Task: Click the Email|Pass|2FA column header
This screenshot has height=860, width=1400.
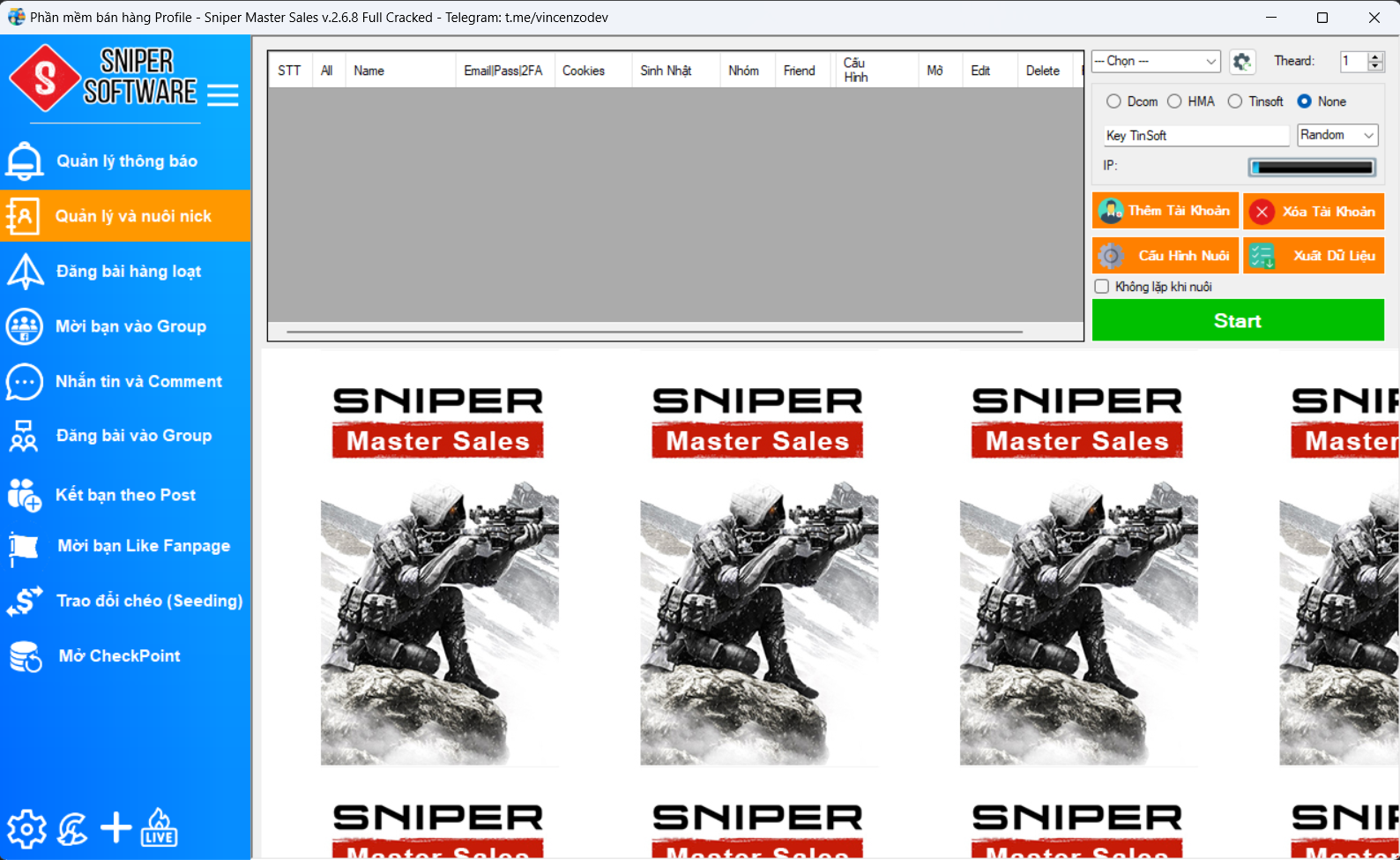Action: tap(504, 71)
